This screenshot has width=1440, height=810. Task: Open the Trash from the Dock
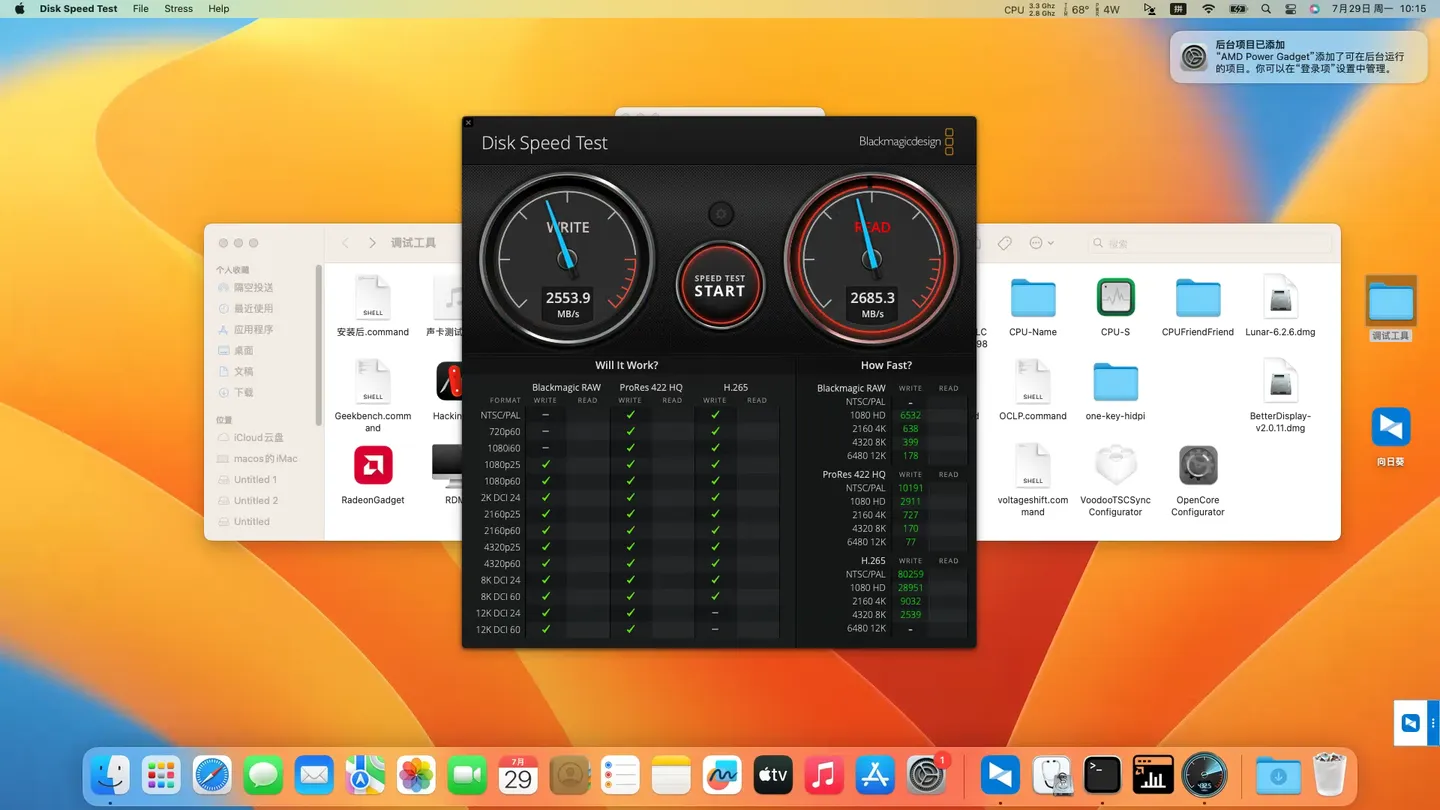1330,775
